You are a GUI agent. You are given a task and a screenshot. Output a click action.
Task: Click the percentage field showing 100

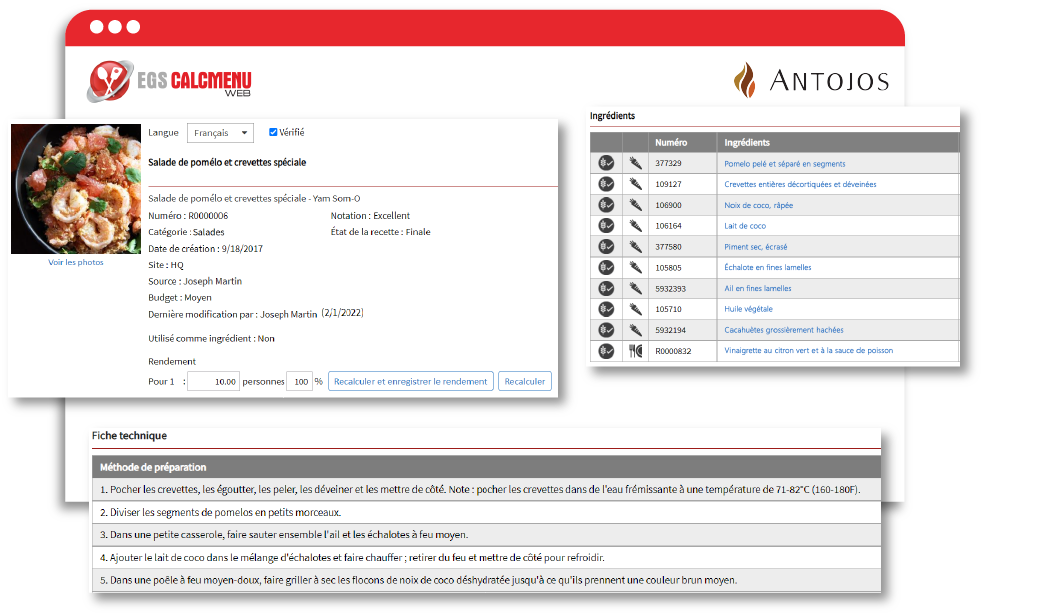(300, 381)
